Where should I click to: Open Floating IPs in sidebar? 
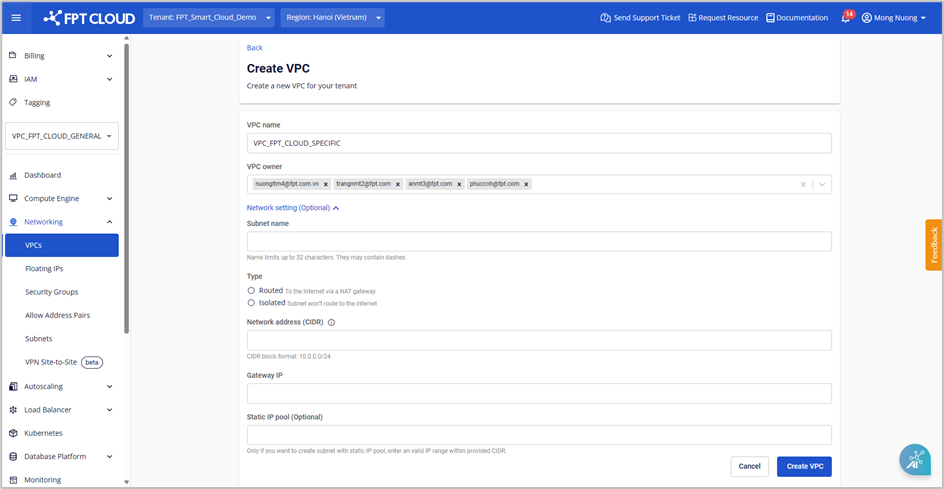(x=44, y=268)
